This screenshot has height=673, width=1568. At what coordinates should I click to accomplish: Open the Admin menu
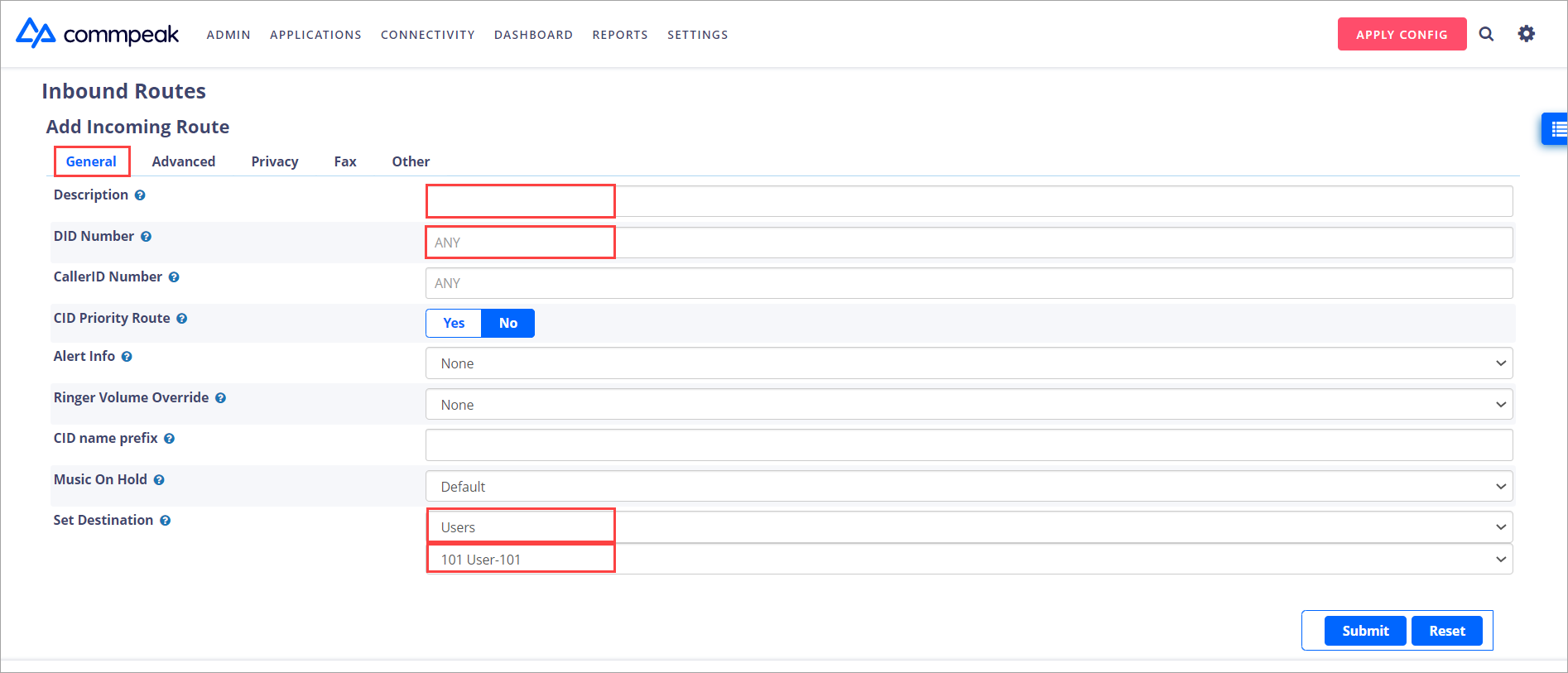click(228, 35)
